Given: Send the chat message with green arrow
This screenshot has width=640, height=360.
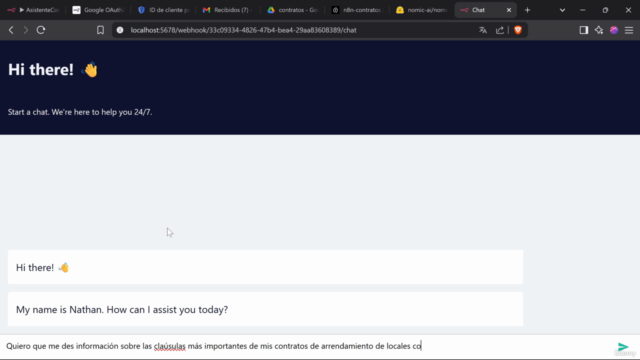Looking at the screenshot, I should [x=623, y=347].
